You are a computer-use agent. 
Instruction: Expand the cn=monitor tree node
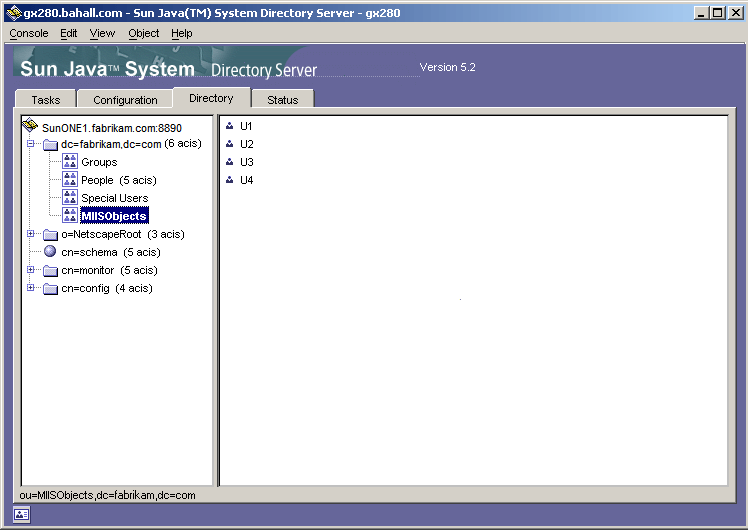pos(31,270)
